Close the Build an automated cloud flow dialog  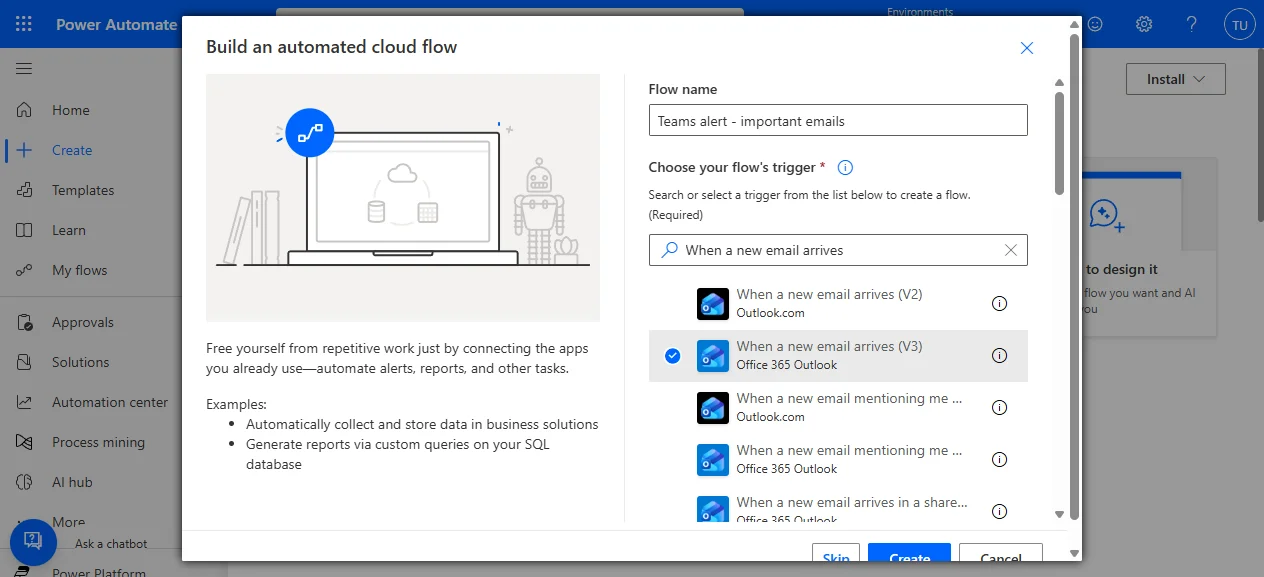1026,48
